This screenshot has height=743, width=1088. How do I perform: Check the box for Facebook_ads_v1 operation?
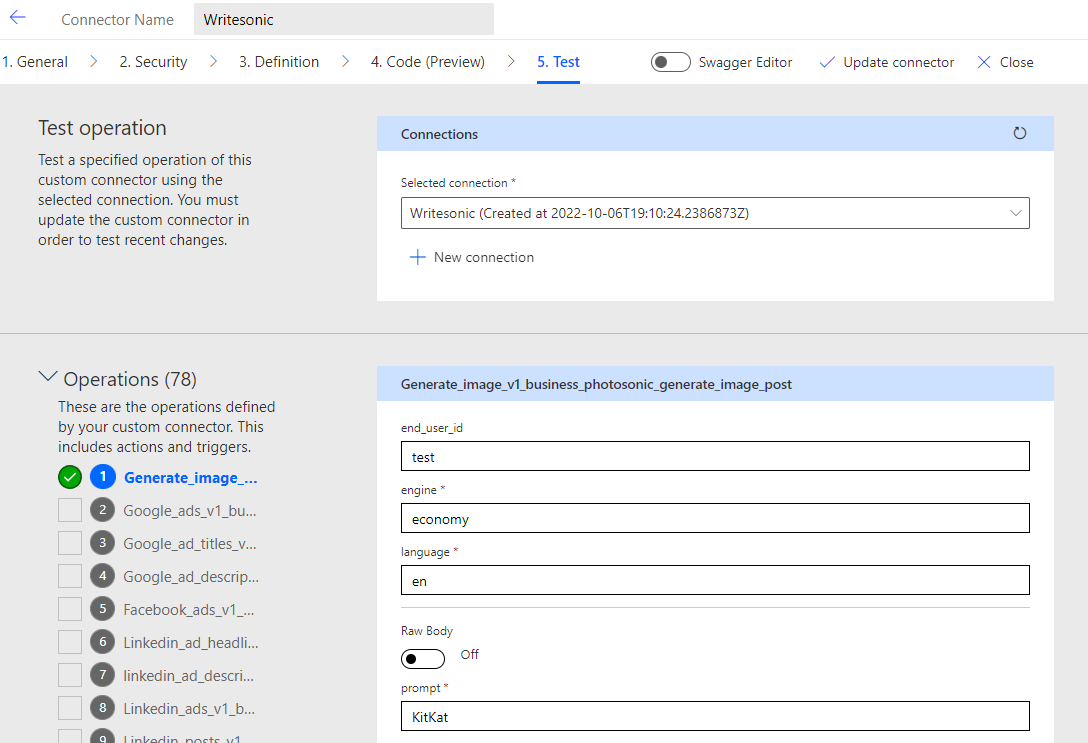[70, 609]
